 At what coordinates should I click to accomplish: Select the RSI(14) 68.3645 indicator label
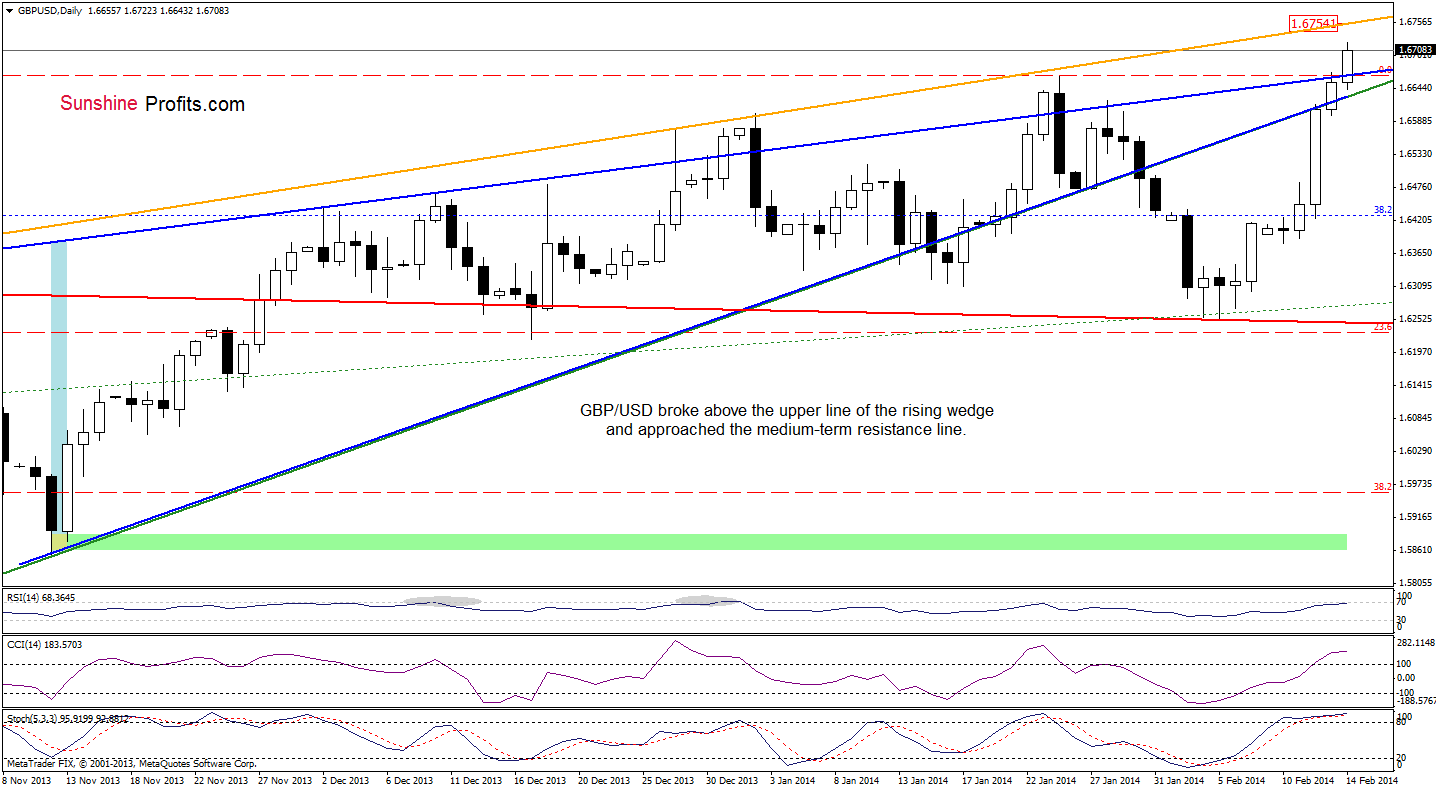[39, 597]
